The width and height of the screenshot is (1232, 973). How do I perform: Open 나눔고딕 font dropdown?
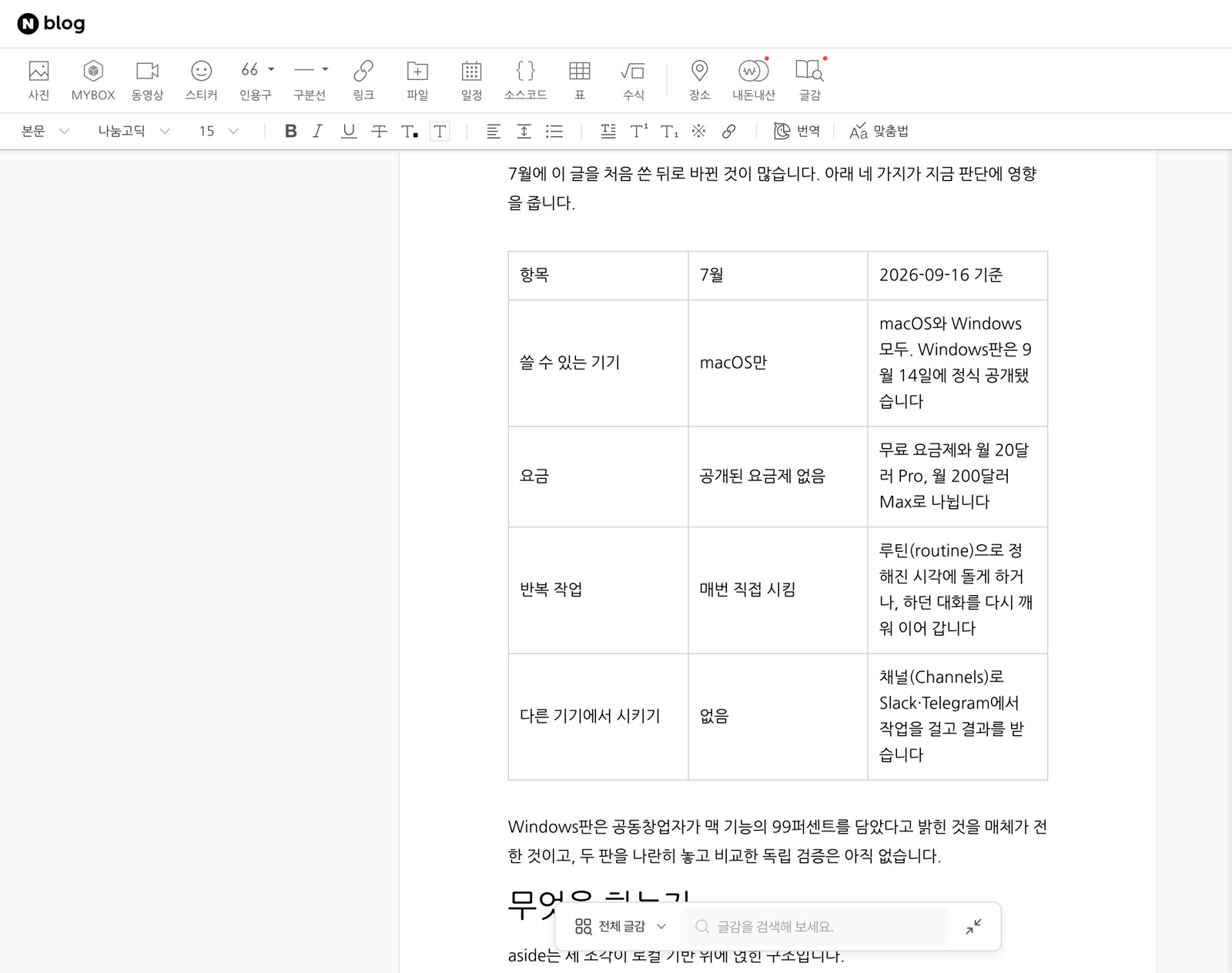click(133, 132)
